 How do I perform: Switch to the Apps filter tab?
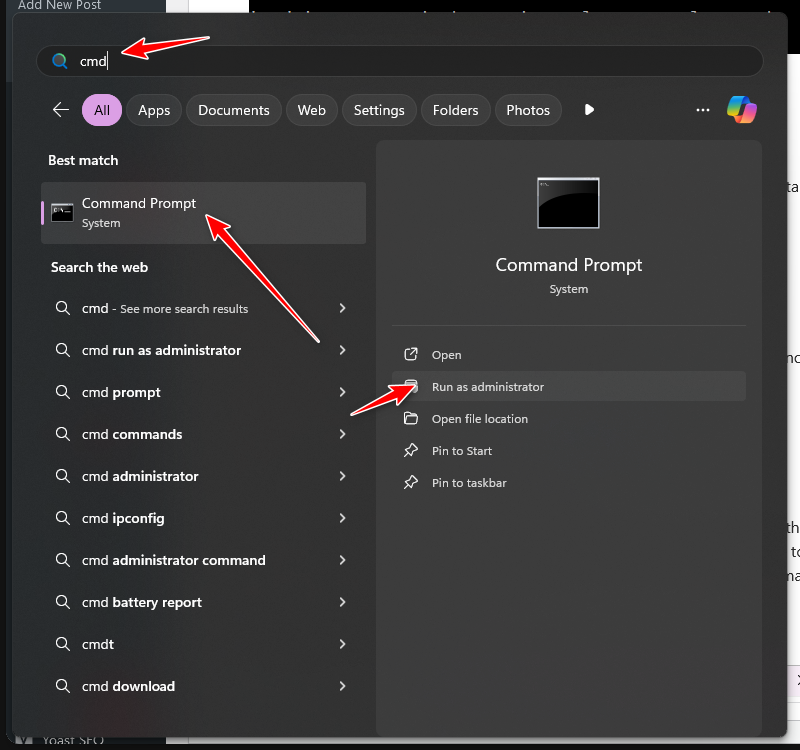coord(154,110)
